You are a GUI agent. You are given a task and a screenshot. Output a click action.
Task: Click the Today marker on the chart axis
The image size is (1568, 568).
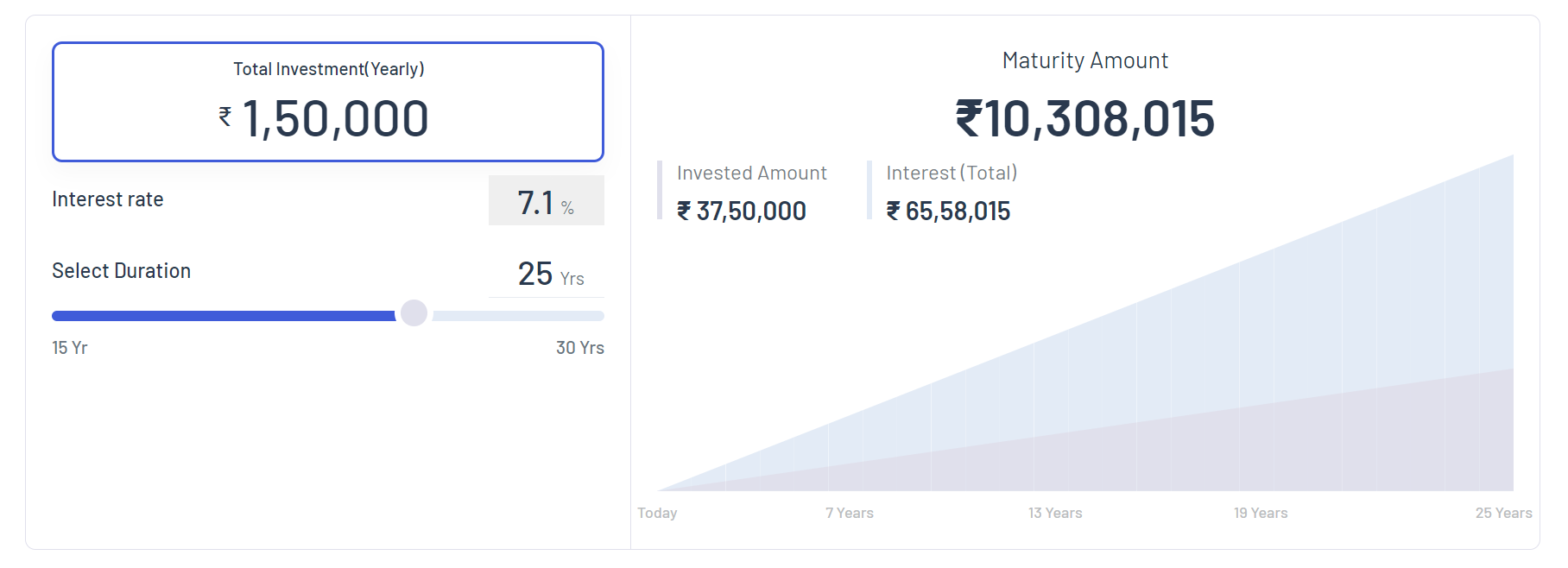657,513
